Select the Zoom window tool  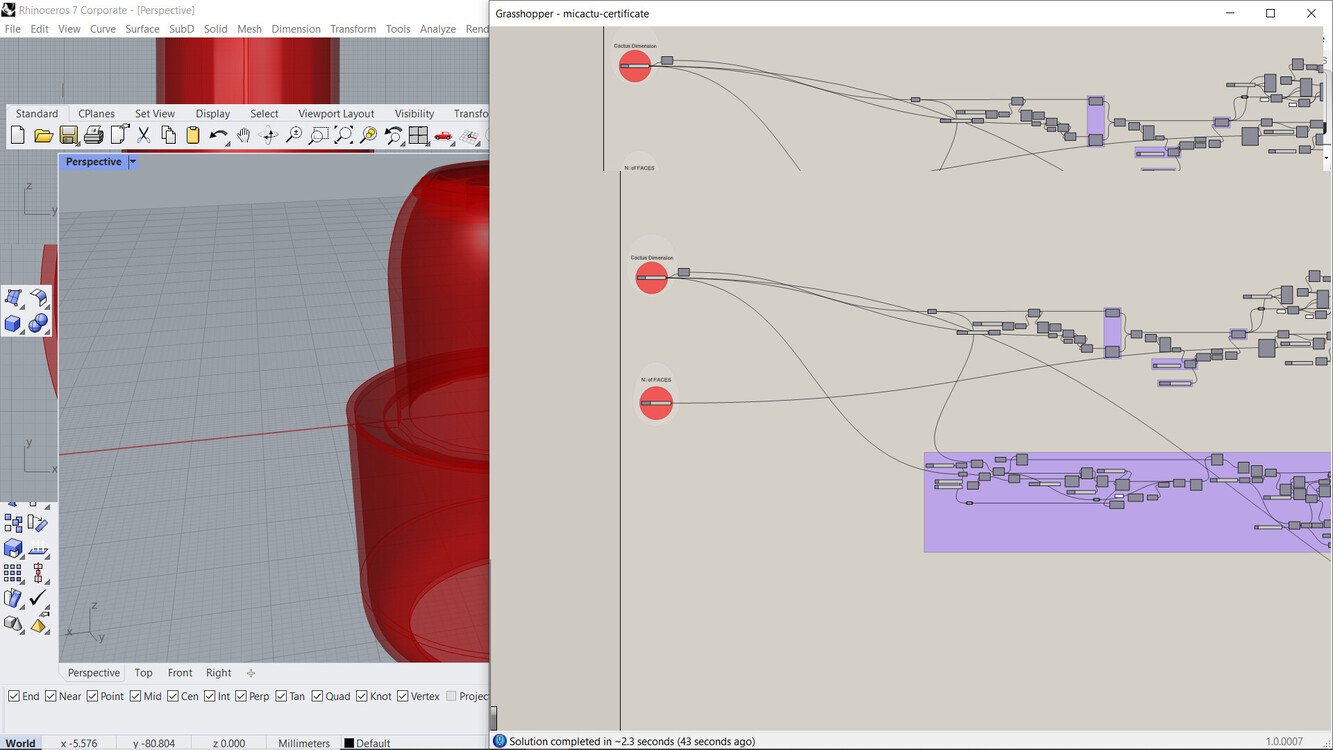[318, 135]
